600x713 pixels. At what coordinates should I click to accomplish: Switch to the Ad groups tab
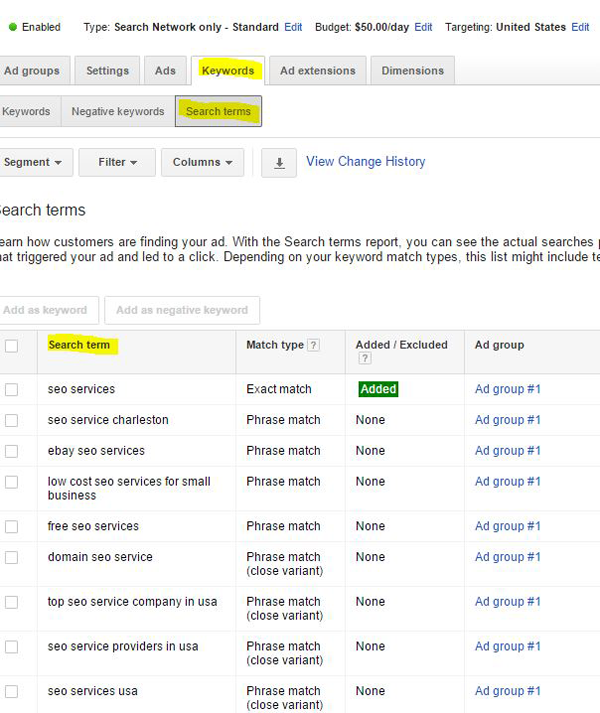(33, 71)
